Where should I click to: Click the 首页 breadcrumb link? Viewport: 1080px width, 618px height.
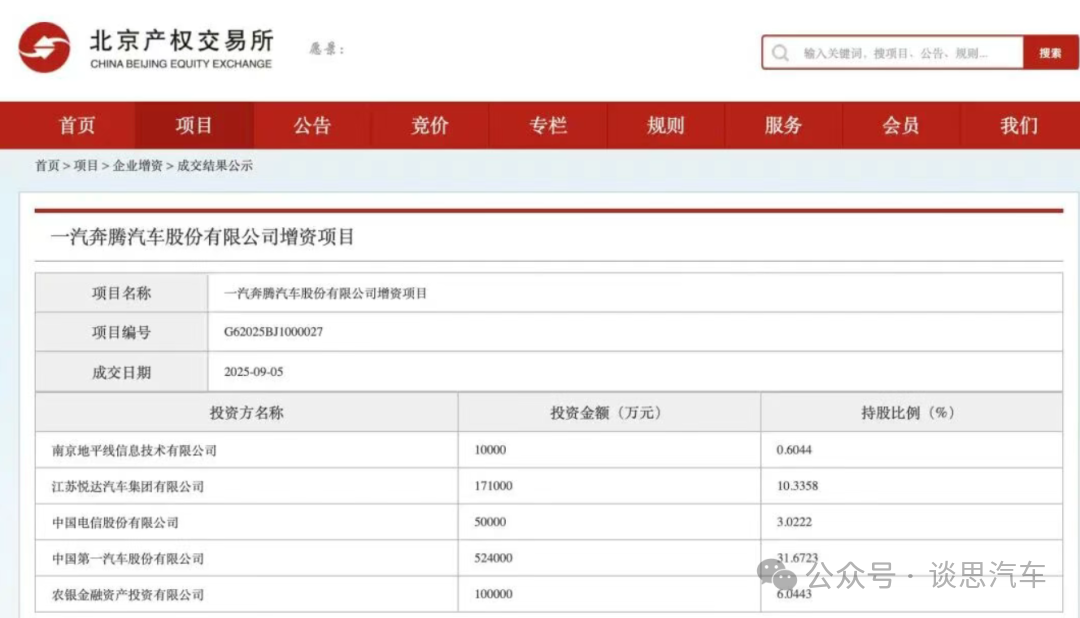(43, 165)
